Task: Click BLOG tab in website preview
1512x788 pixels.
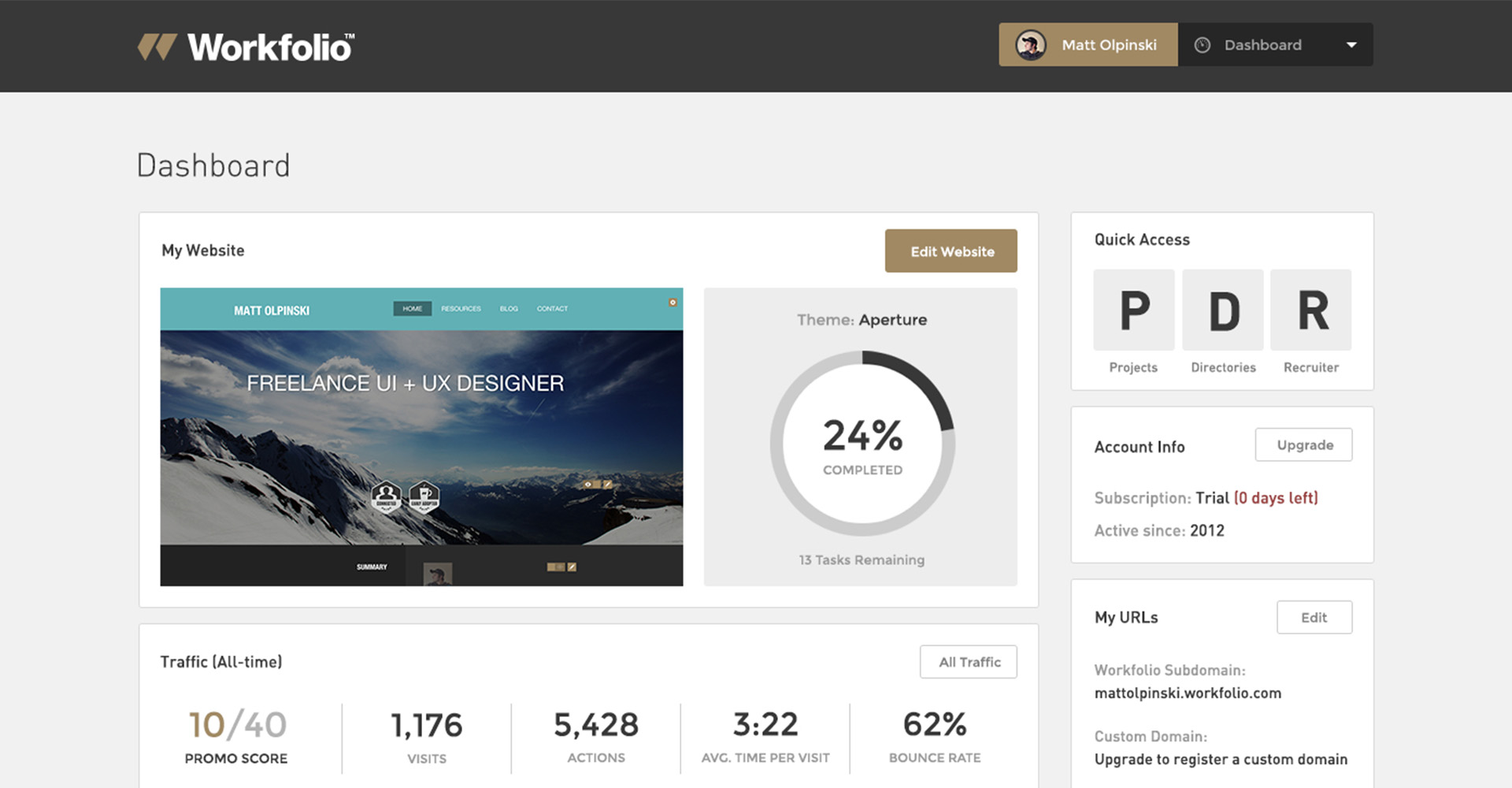Action: click(x=509, y=308)
